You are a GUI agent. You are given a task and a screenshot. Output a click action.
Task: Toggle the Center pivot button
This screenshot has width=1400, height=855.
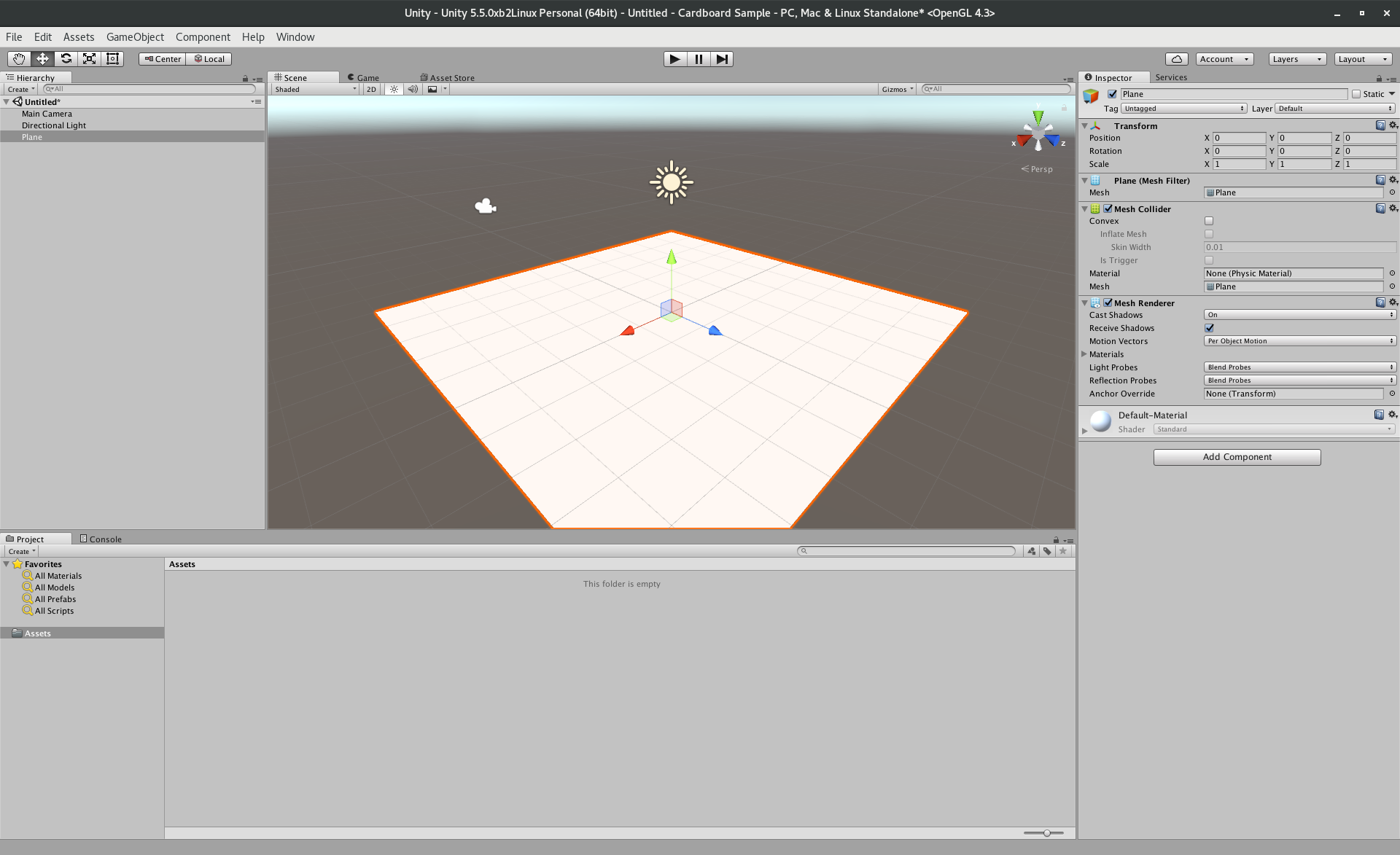pos(163,59)
